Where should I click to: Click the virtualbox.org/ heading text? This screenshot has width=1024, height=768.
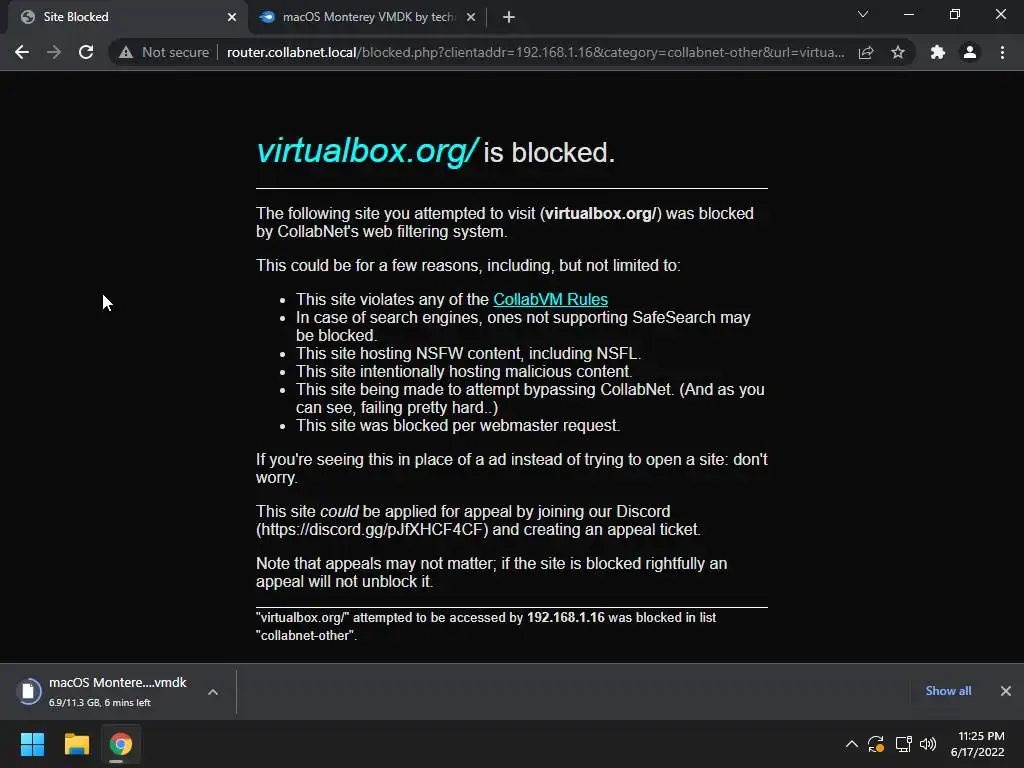click(x=367, y=151)
